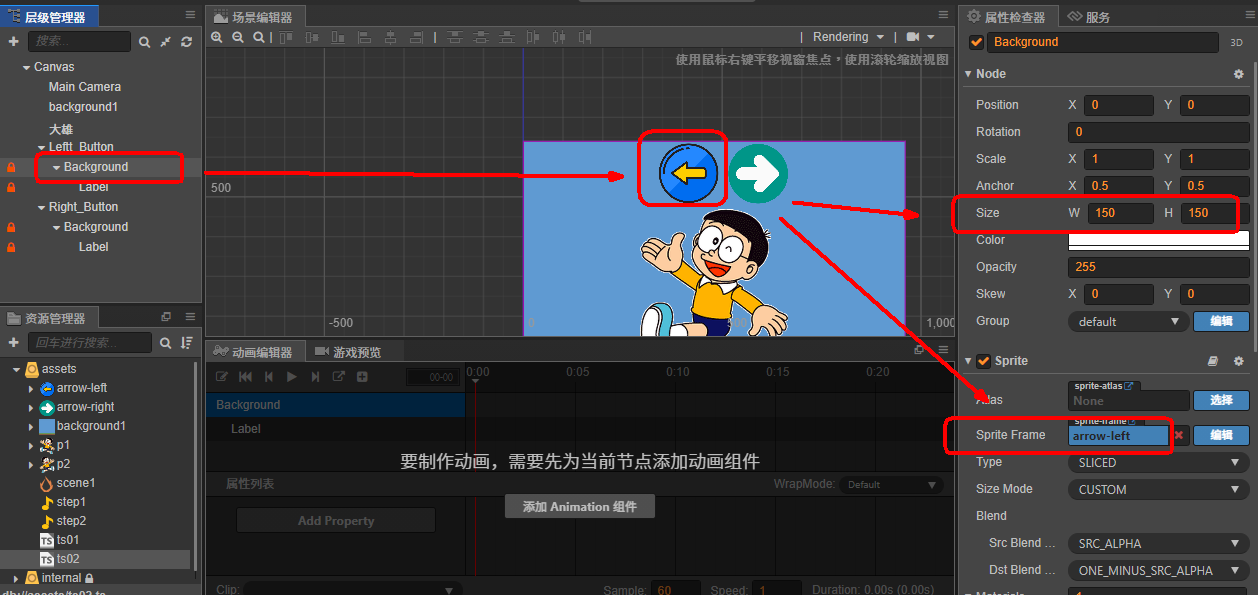
Task: Open the Type SLICED dropdown
Action: [1158, 463]
